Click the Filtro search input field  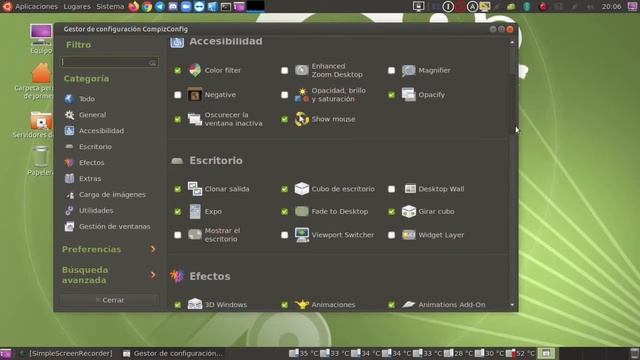pyautogui.click(x=109, y=62)
